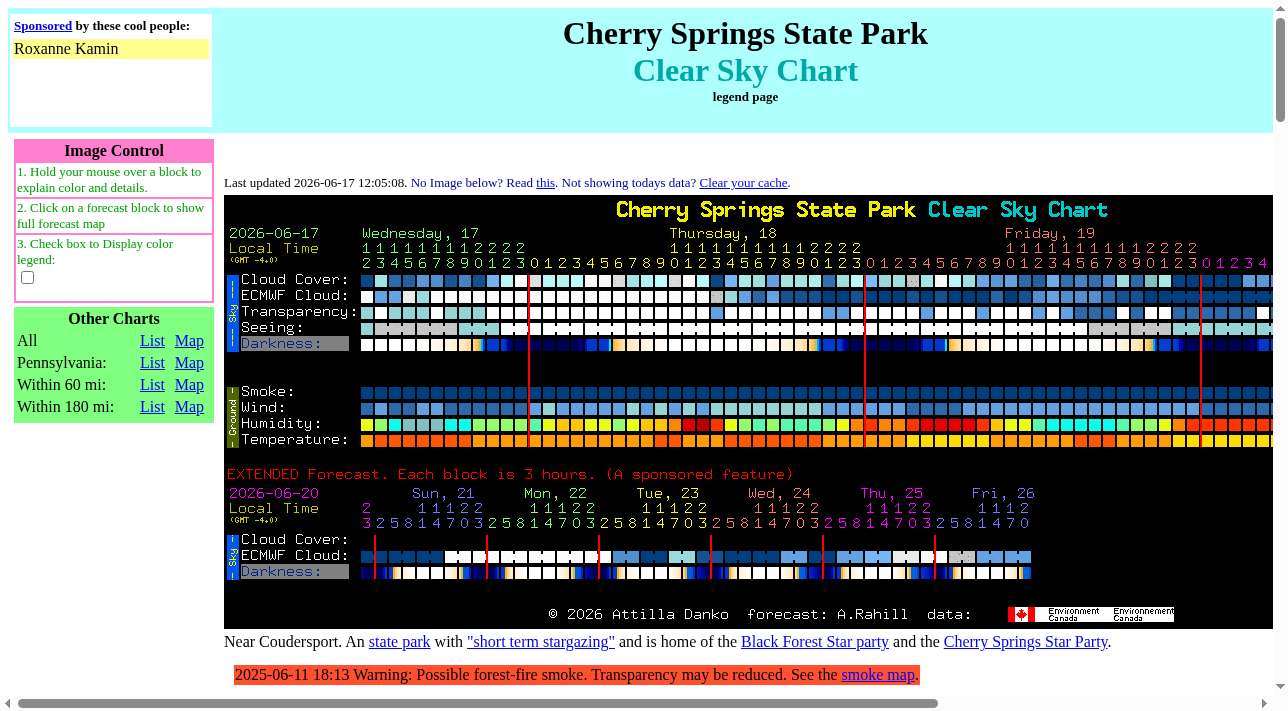The width and height of the screenshot is (1288, 711).
Task: Open the Black Forest Star party link
Action: (x=815, y=642)
